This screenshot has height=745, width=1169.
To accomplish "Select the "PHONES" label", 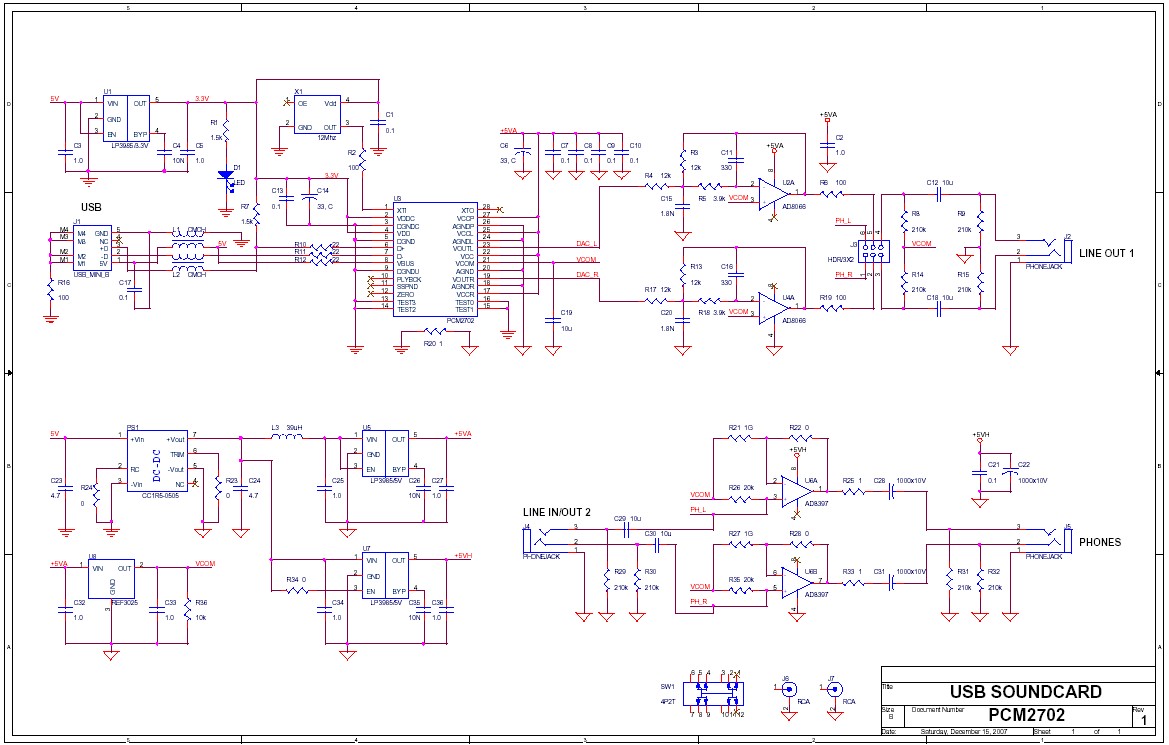I will (1100, 542).
